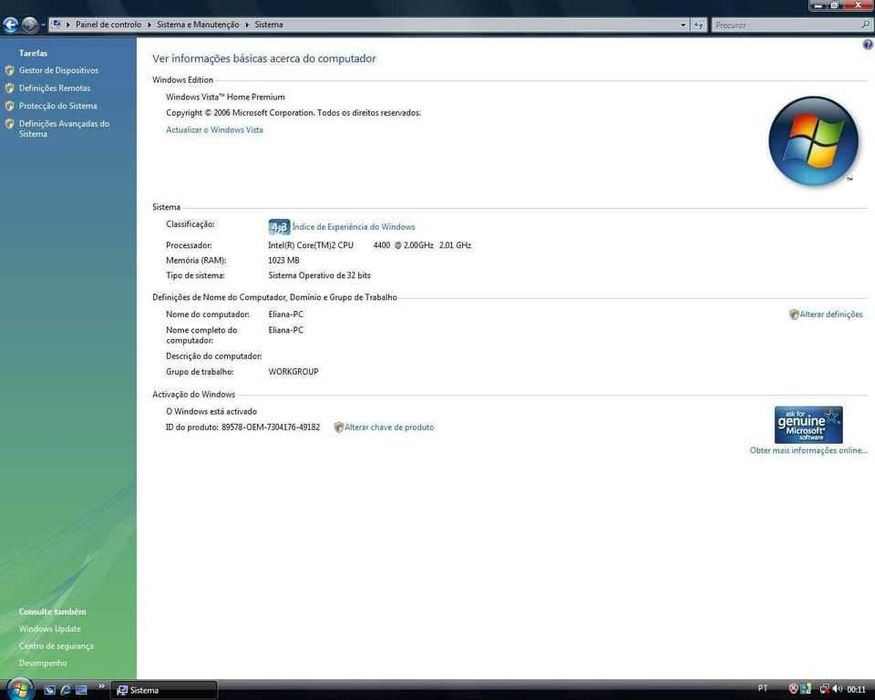Click green tray icon next to security alert

tap(806, 689)
